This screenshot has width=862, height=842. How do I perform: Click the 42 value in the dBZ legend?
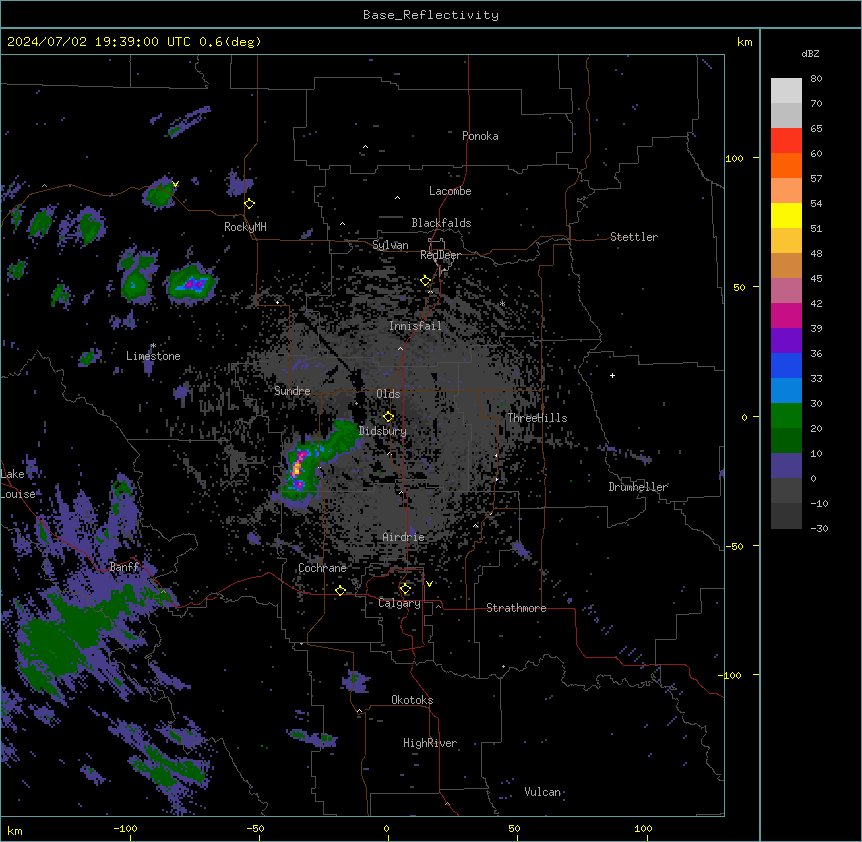[x=816, y=303]
